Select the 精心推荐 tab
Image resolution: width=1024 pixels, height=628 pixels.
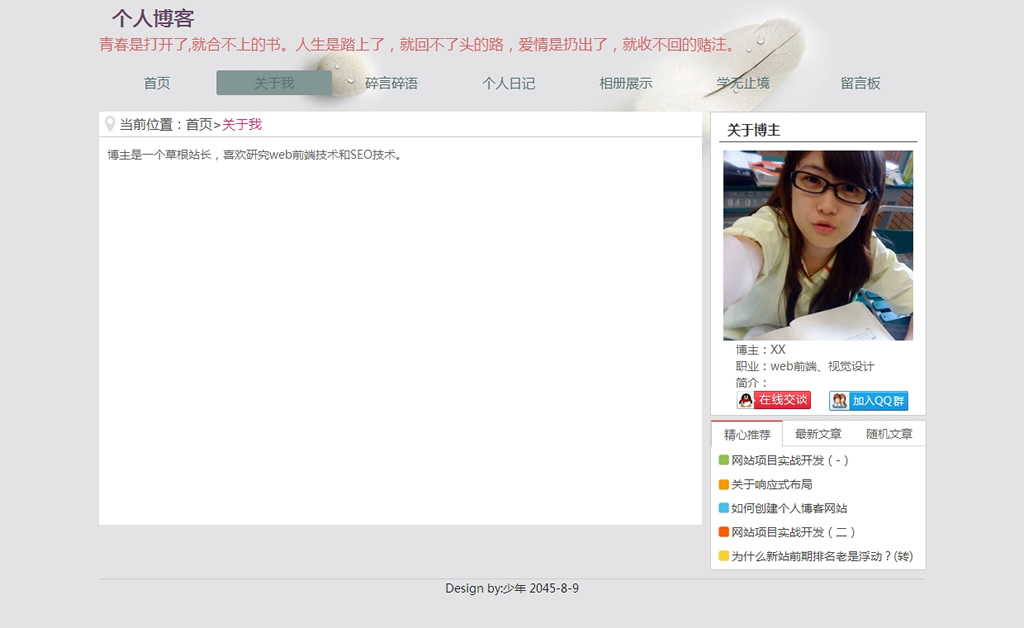747,434
